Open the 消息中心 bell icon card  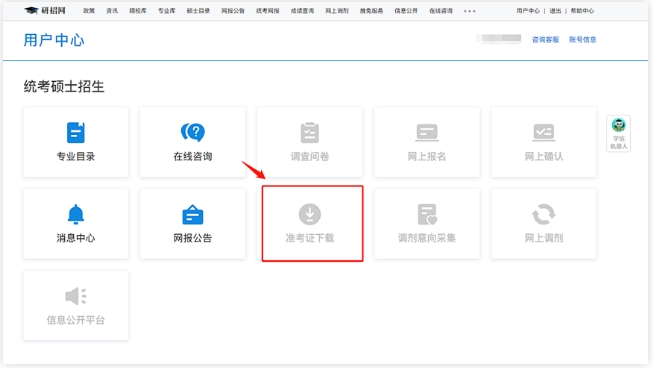[x=76, y=224]
